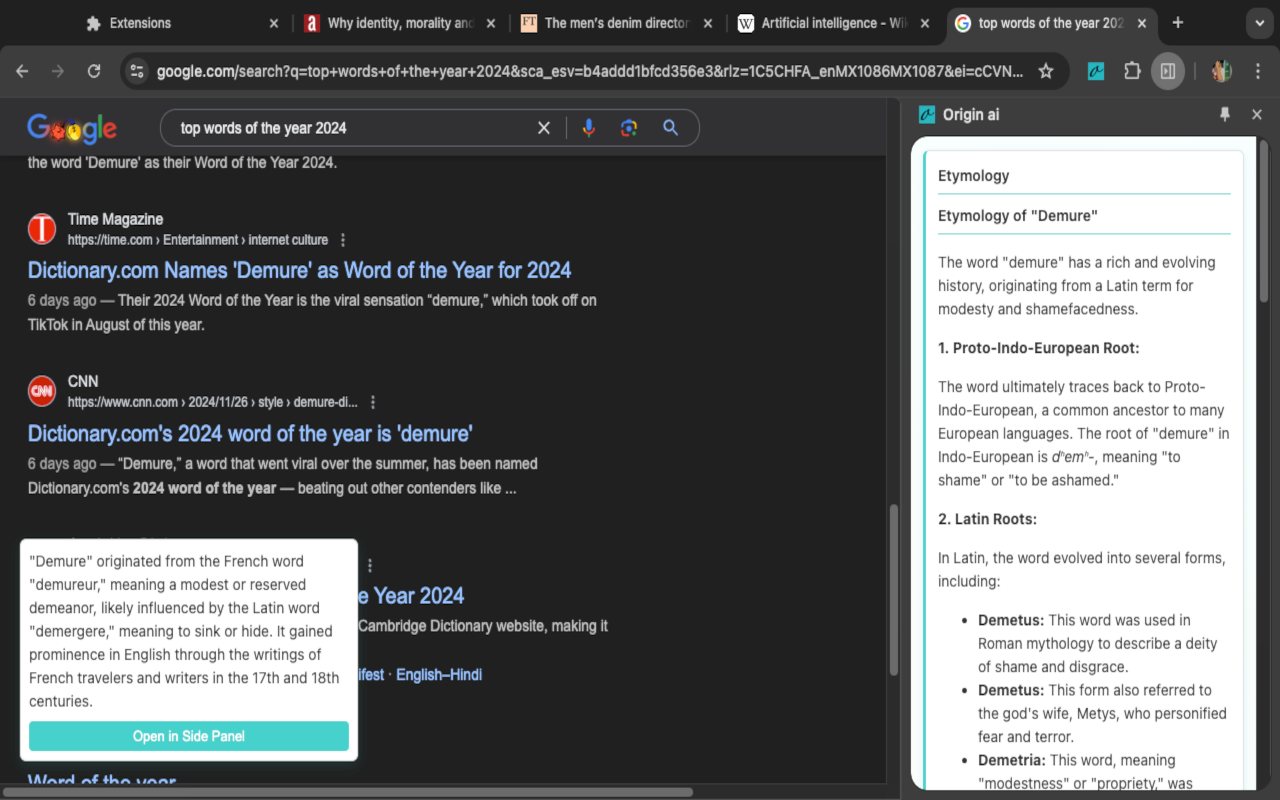Click the 'Time Magazine' source name
The image size is (1280, 800).
click(115, 219)
